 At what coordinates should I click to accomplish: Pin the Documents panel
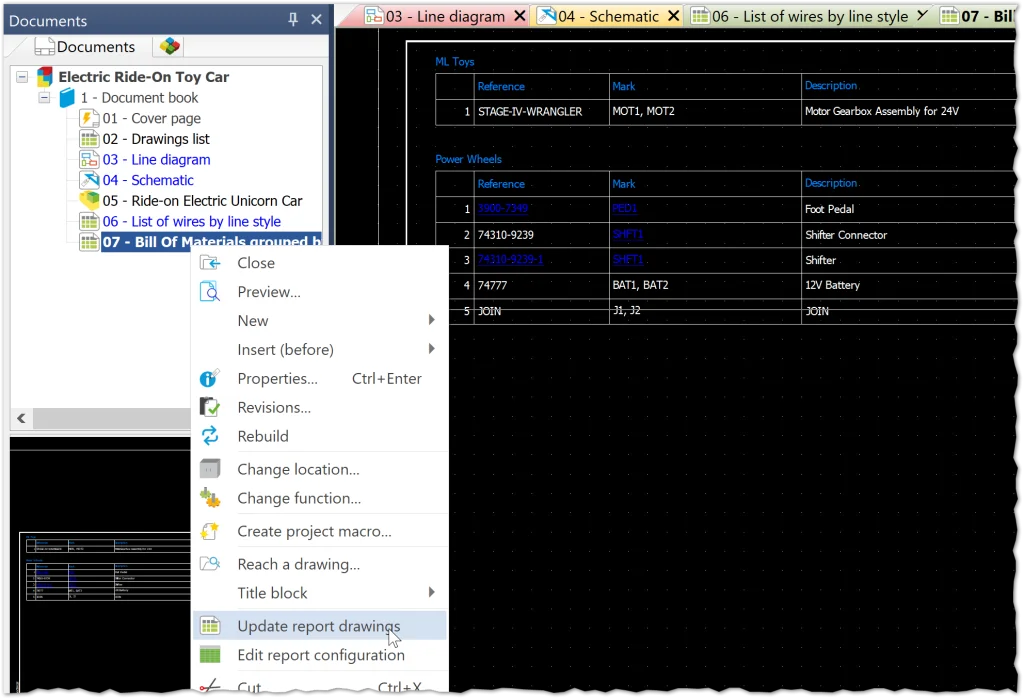[x=293, y=20]
